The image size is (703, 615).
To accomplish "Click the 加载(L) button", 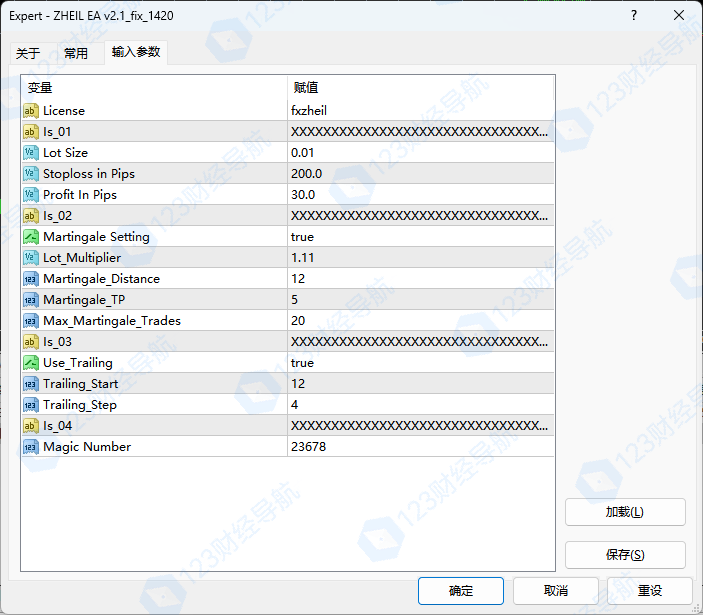I will (x=625, y=512).
